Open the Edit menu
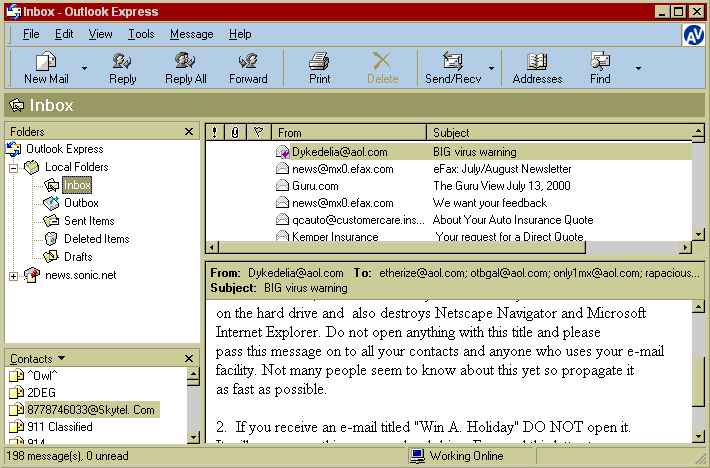Screen dimensions: 710x468 tap(64, 34)
